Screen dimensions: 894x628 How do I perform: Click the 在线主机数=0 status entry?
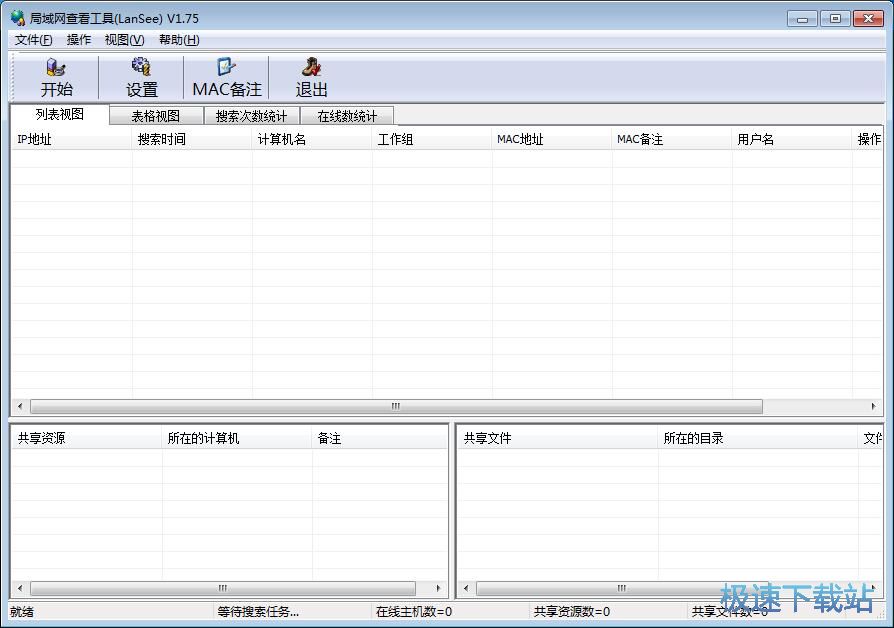coord(414,612)
